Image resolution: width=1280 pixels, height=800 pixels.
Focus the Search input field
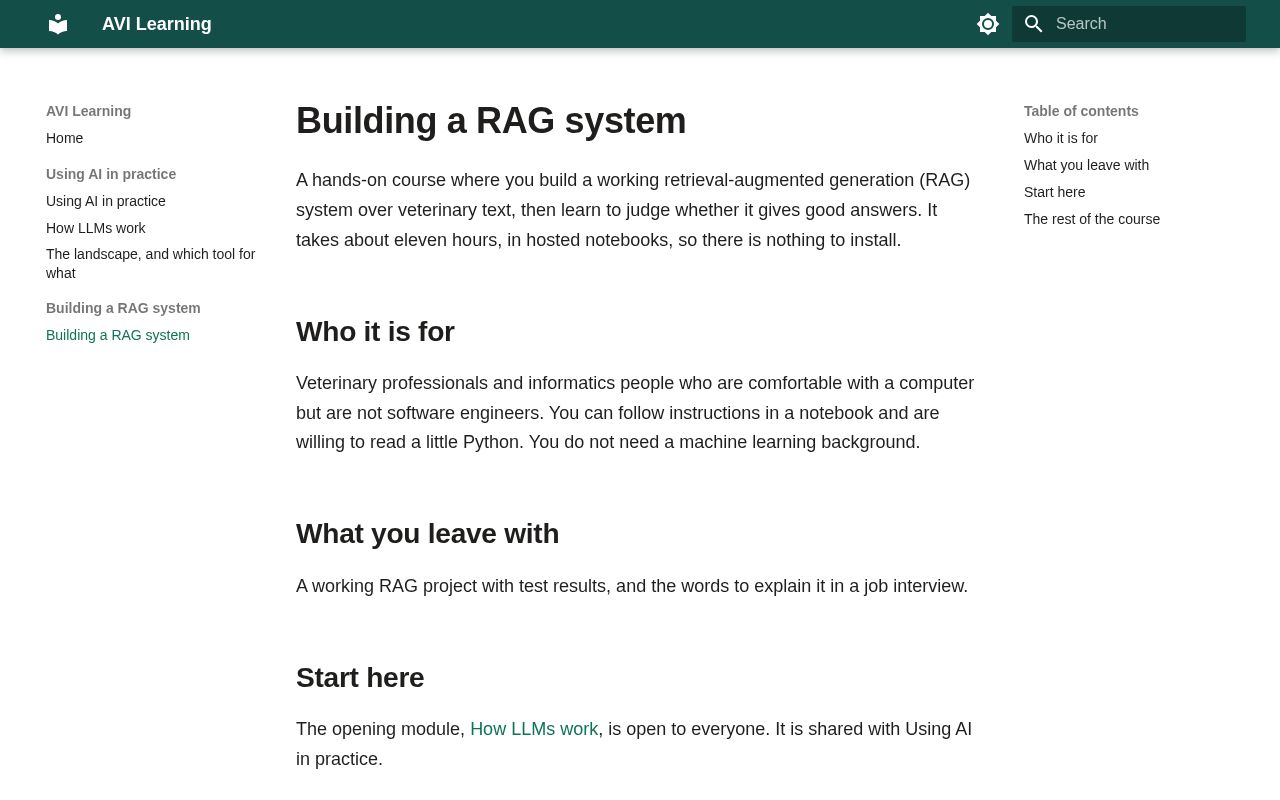(x=1129, y=24)
